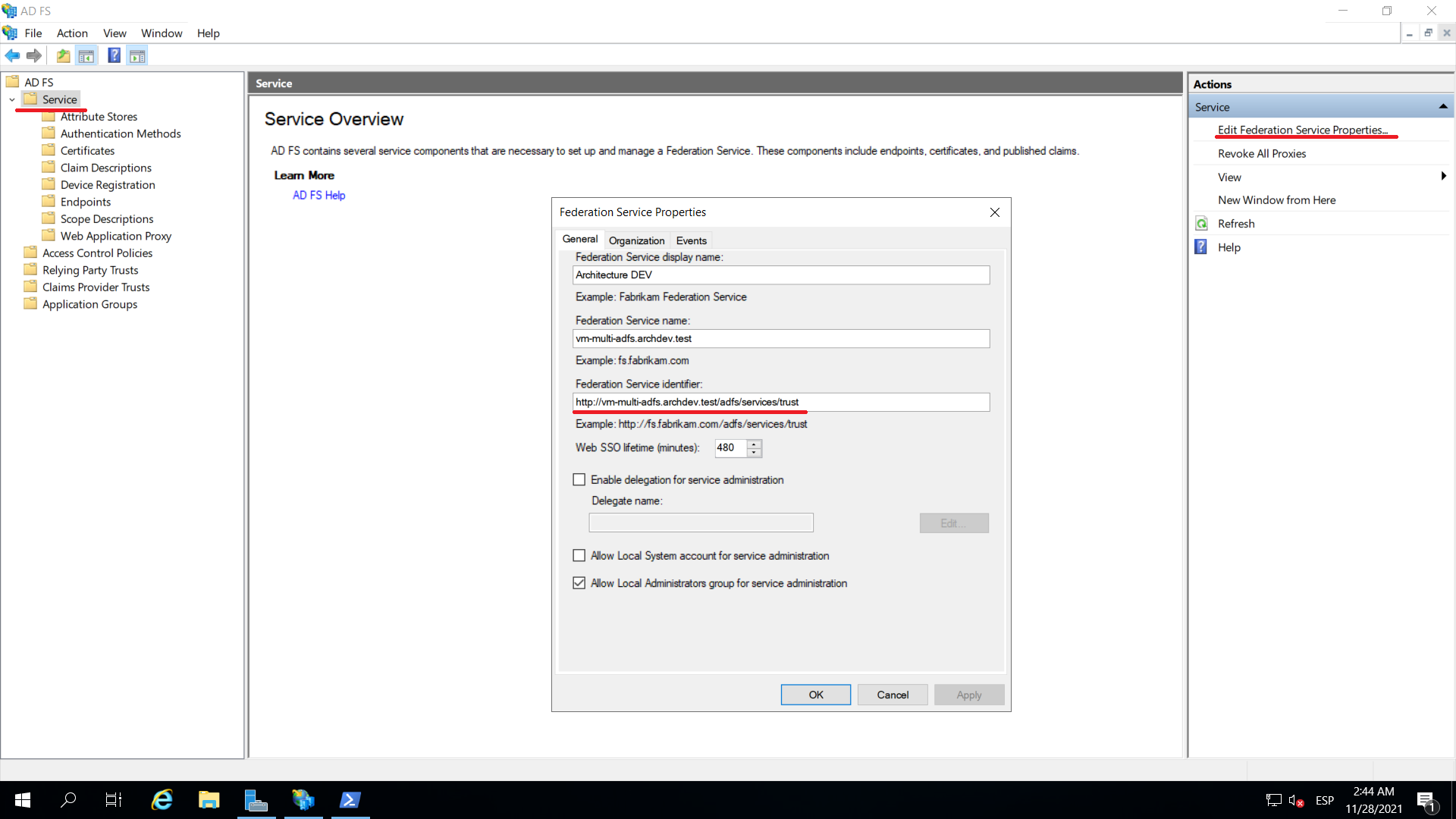Increase Web SSO lifetime with up arrow
Viewport: 1456px width, 819px height.
tap(754, 444)
